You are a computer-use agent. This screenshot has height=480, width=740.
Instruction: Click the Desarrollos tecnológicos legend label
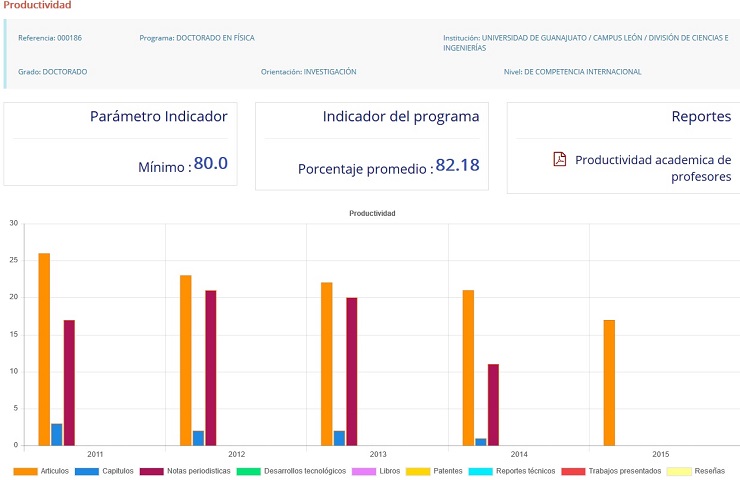pyautogui.click(x=305, y=471)
